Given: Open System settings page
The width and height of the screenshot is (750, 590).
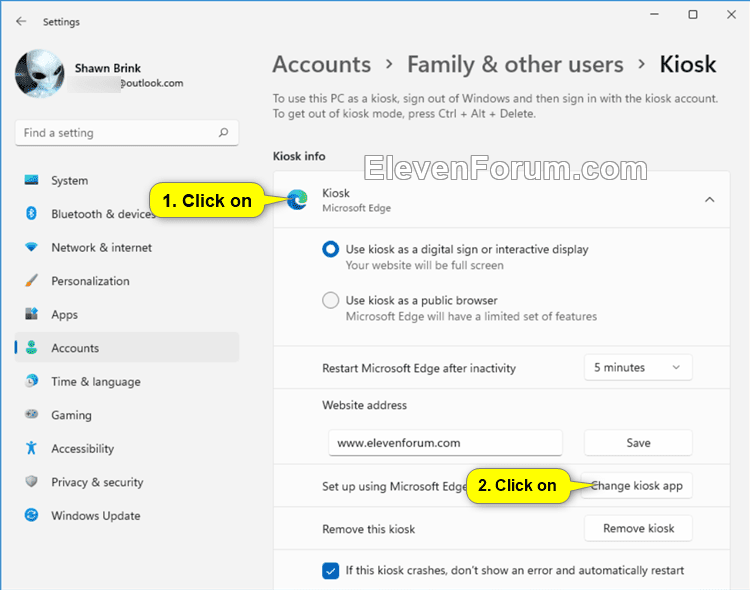Looking at the screenshot, I should click(127, 180).
